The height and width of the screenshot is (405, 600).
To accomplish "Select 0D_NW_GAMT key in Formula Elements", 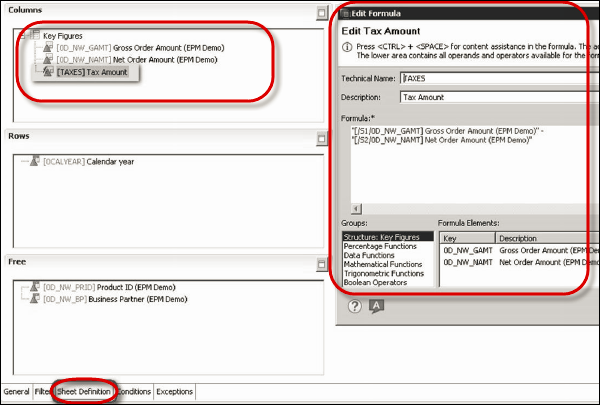I will [468, 250].
